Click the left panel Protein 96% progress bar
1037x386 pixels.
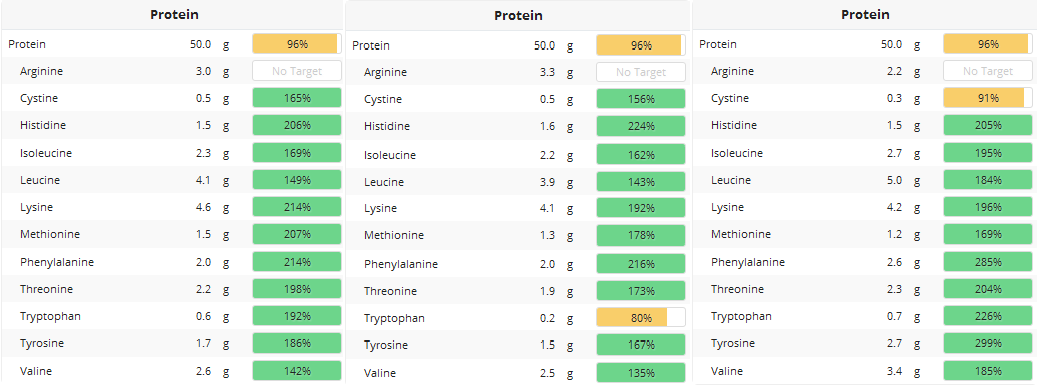pos(297,44)
